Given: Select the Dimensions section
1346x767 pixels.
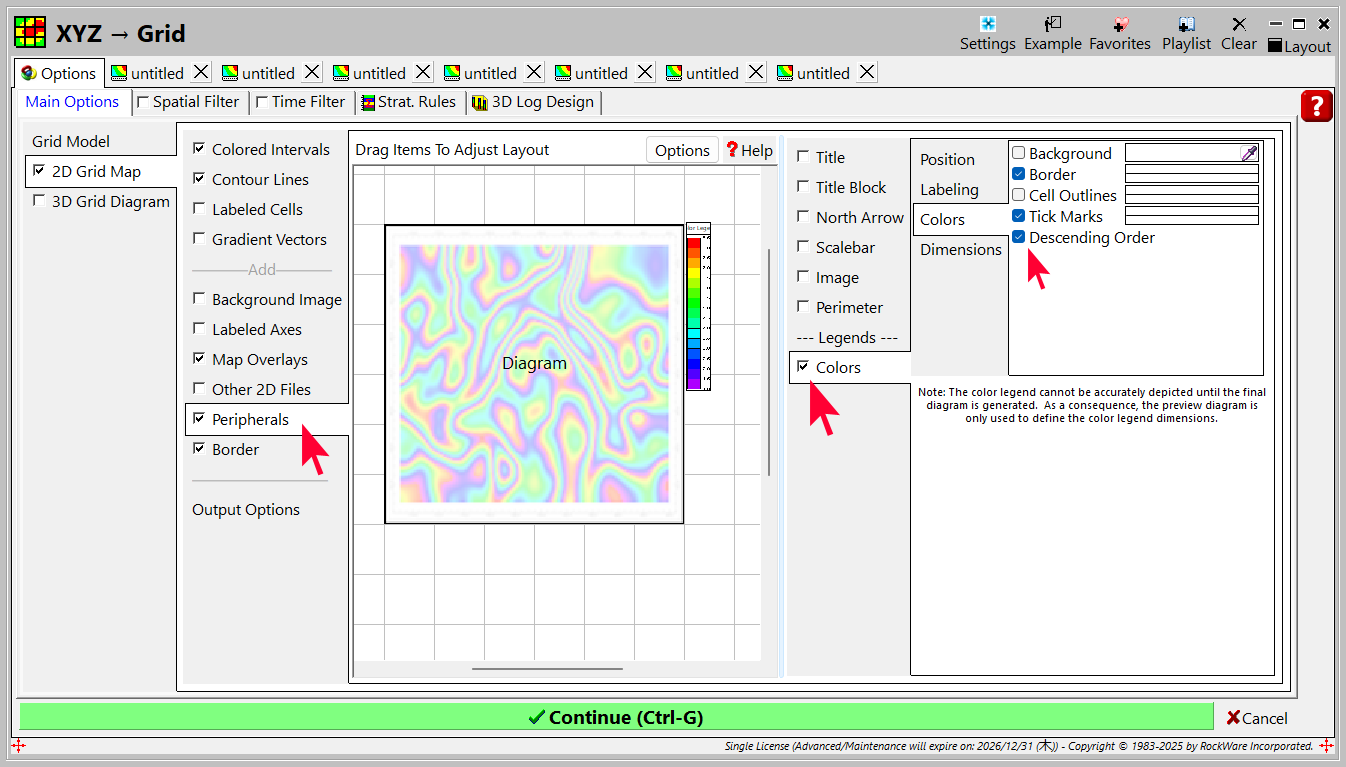Looking at the screenshot, I should pyautogui.click(x=960, y=250).
